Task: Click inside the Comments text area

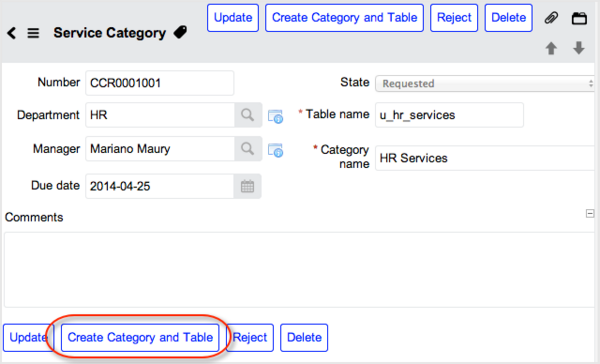Action: click(x=299, y=270)
